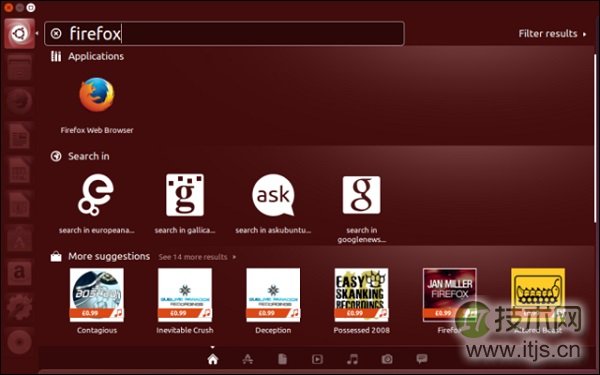Switch to the Photos lens
The width and height of the screenshot is (600, 375).
pyautogui.click(x=387, y=359)
